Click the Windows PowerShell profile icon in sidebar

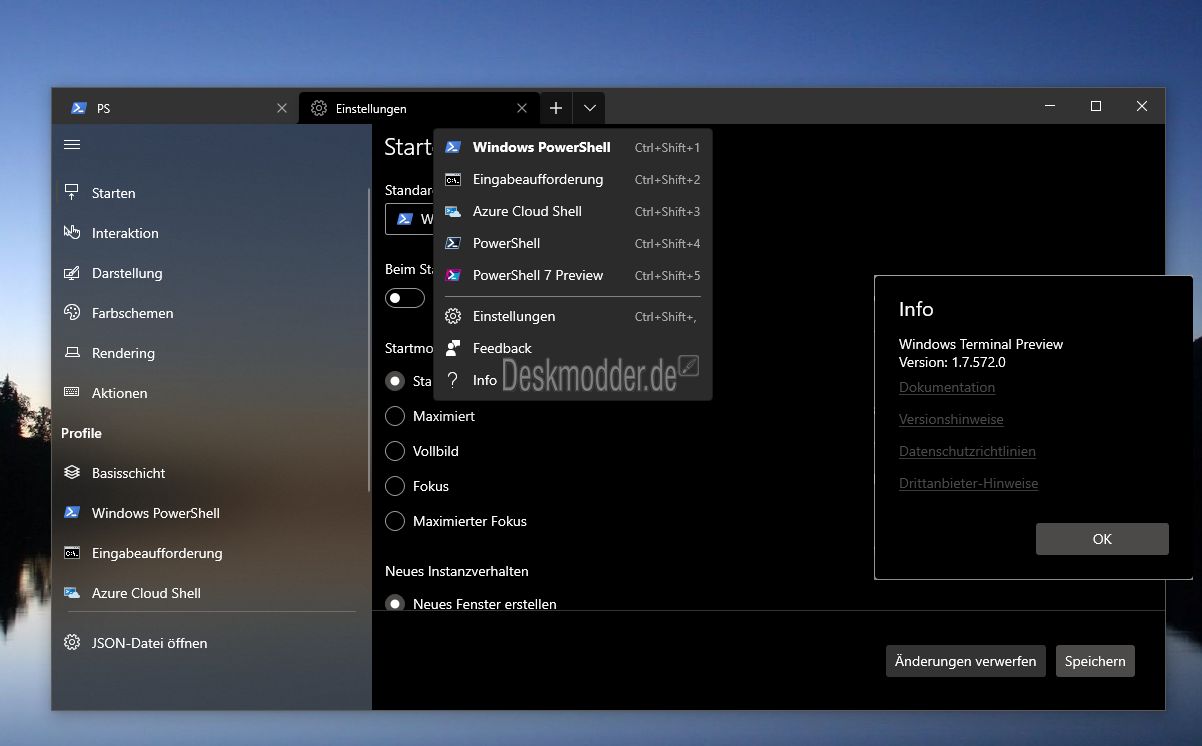72,512
